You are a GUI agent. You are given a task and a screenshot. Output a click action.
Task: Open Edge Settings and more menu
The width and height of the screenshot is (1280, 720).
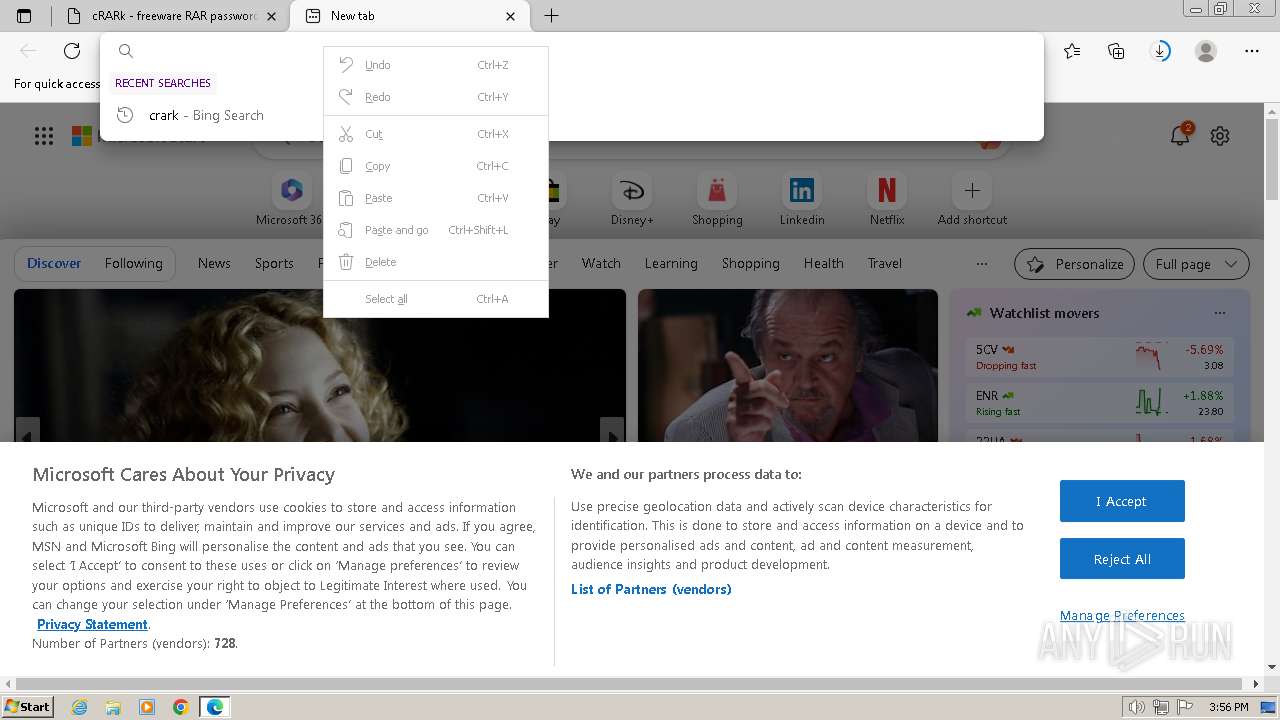pos(1252,51)
